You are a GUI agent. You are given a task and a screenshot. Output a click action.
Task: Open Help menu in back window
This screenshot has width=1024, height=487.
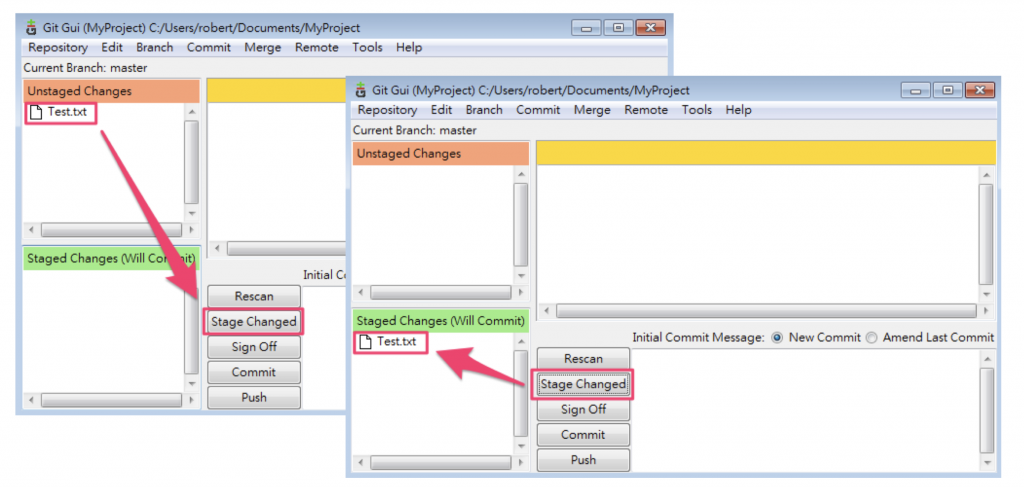tap(409, 48)
